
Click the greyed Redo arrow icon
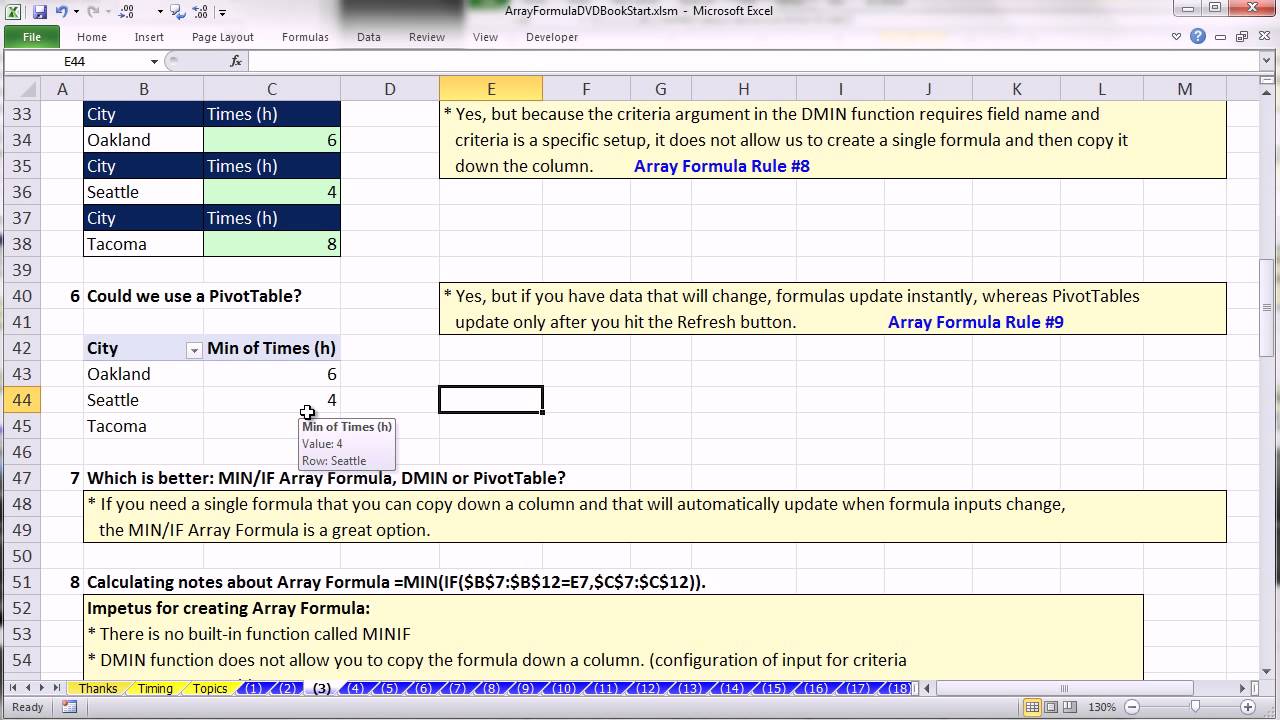click(92, 12)
